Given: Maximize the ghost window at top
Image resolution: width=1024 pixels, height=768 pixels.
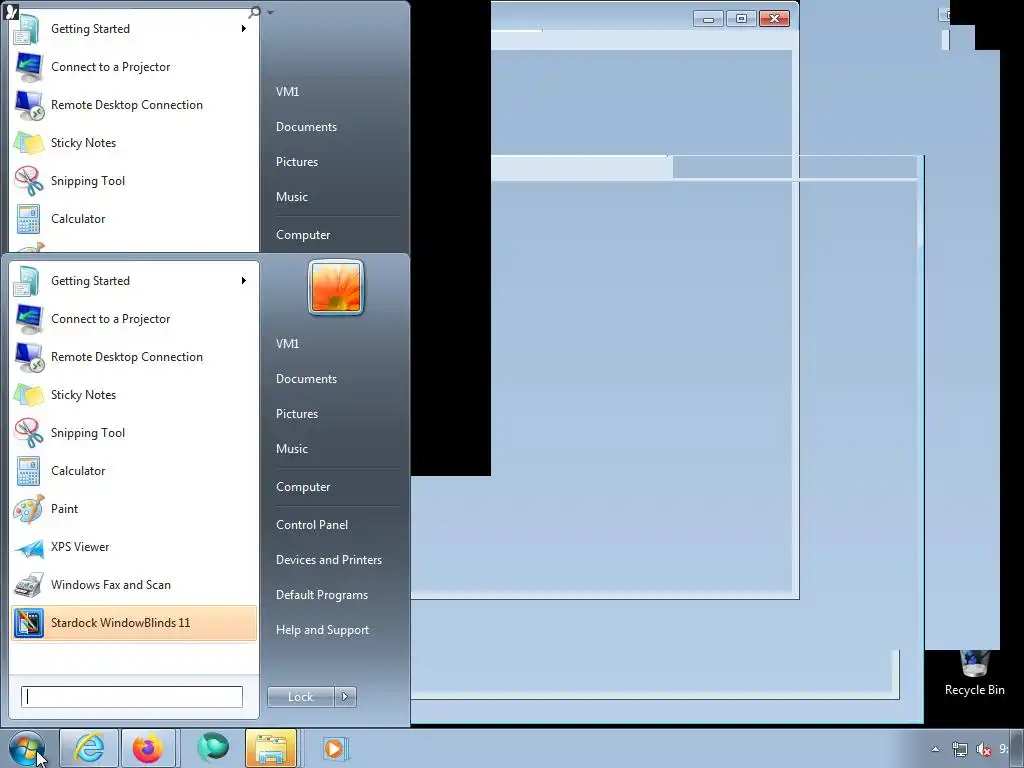Looking at the screenshot, I should coord(741,19).
